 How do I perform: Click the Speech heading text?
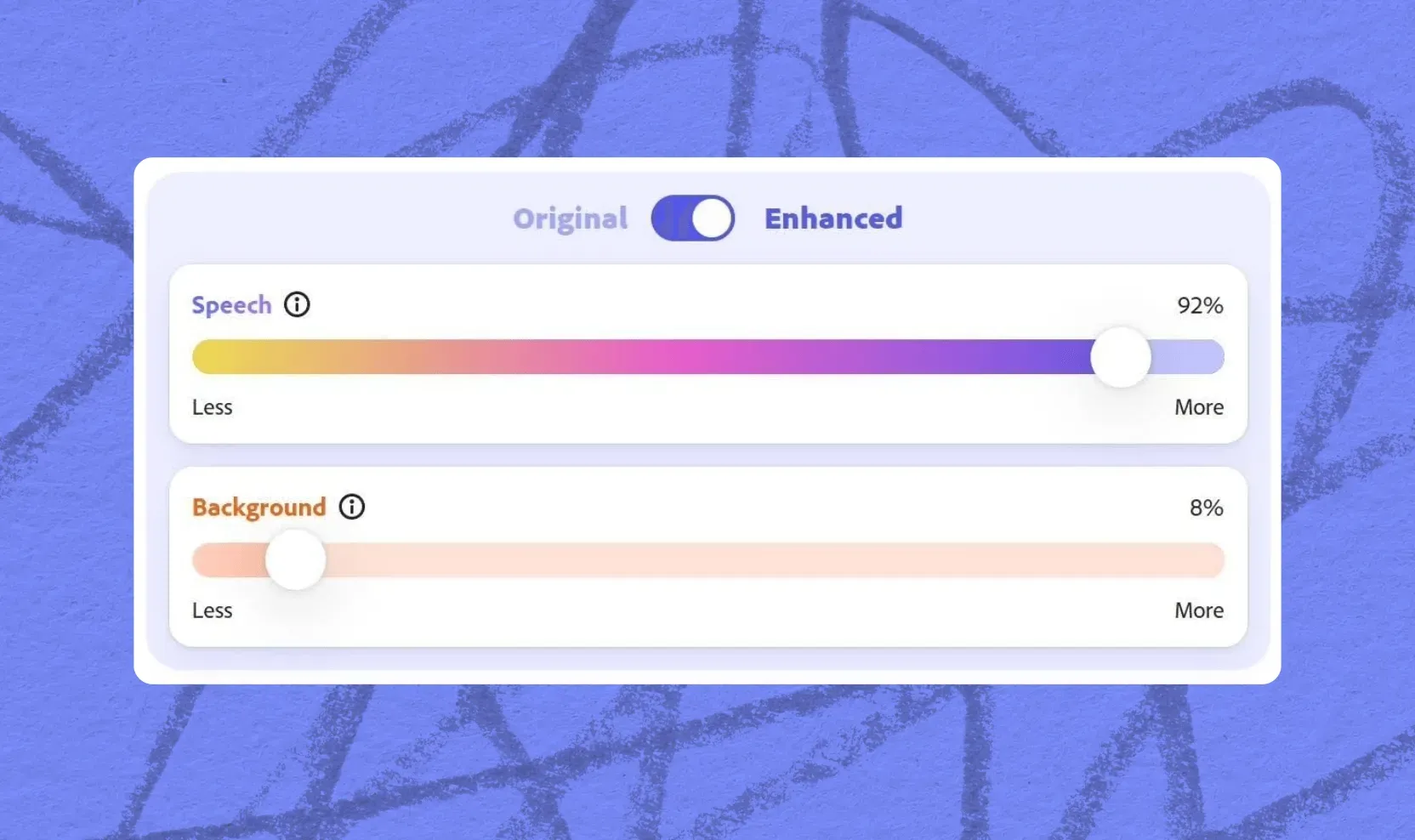[x=231, y=305]
